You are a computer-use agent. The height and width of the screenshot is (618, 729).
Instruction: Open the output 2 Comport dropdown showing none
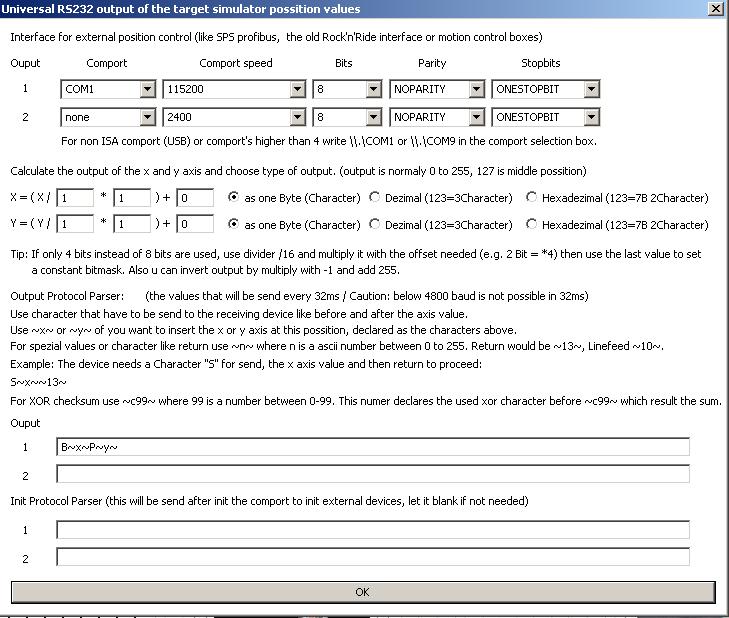click(x=108, y=117)
